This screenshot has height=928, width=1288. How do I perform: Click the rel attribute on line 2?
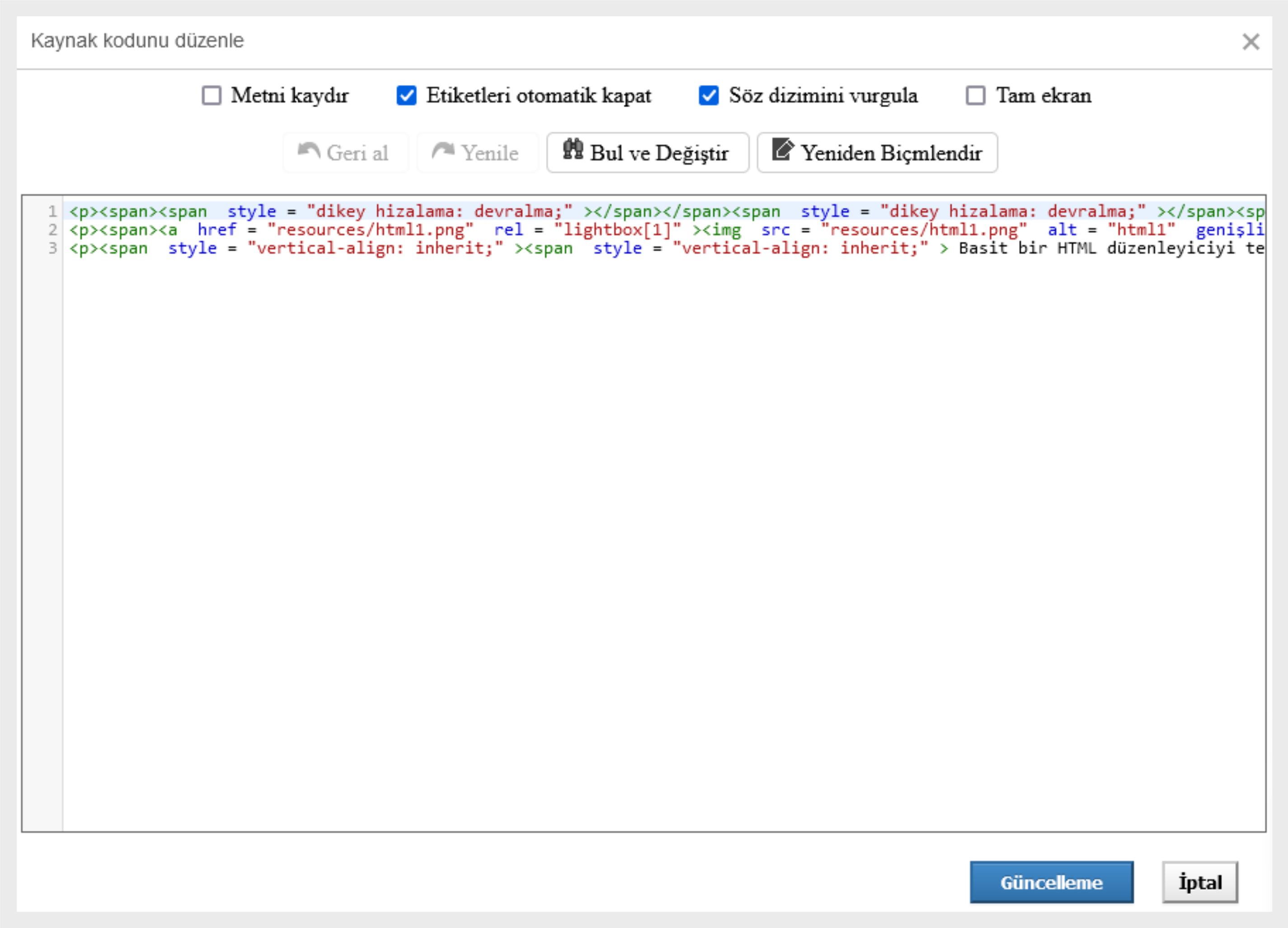click(x=508, y=230)
